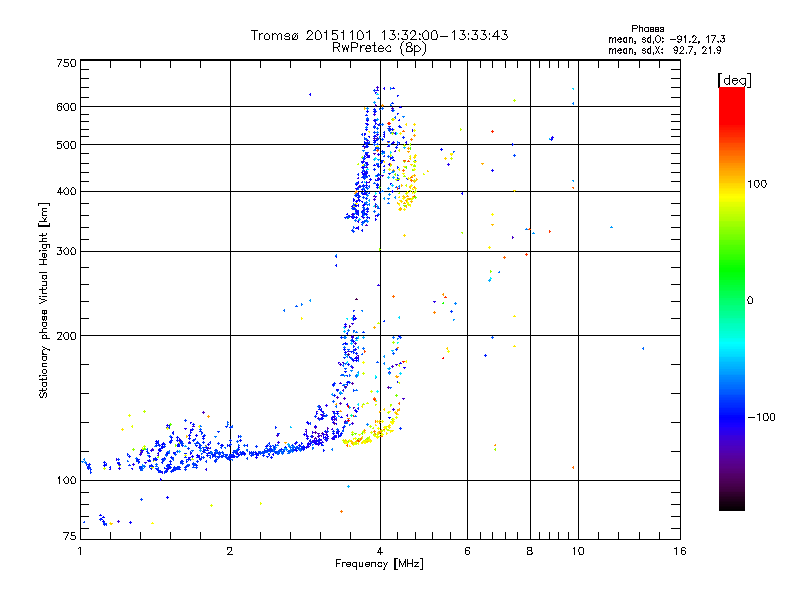
Task: Click the '[deg]' colorbar unit label
Action: pos(734,80)
